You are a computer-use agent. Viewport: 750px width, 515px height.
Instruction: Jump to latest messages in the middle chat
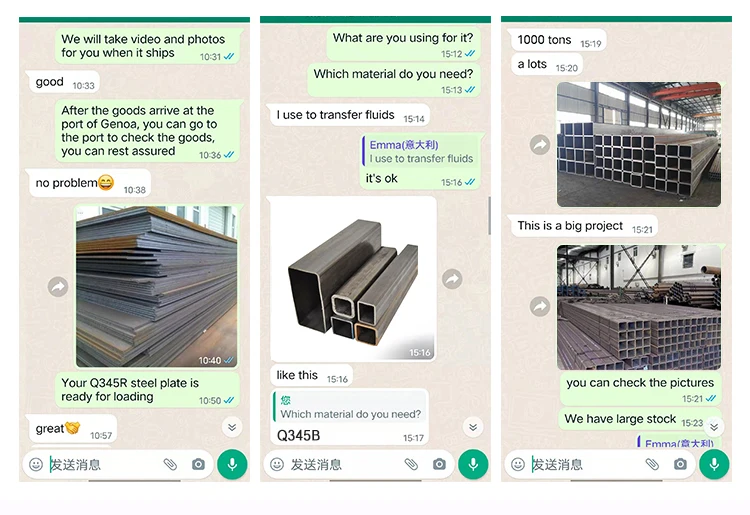click(x=473, y=427)
